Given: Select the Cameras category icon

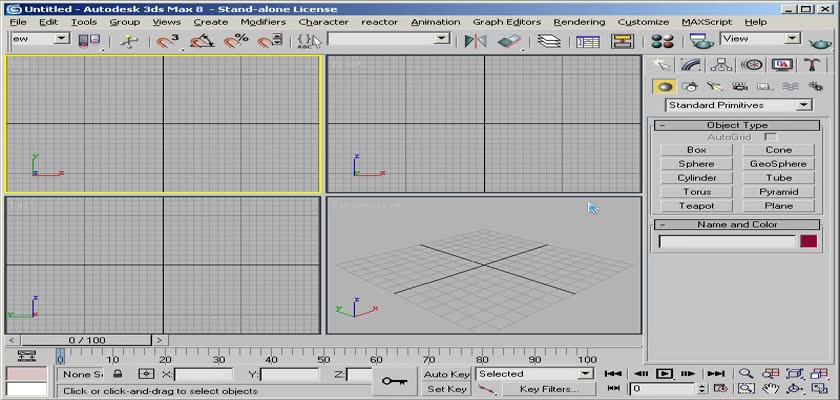Looking at the screenshot, I should pyautogui.click(x=740, y=87).
